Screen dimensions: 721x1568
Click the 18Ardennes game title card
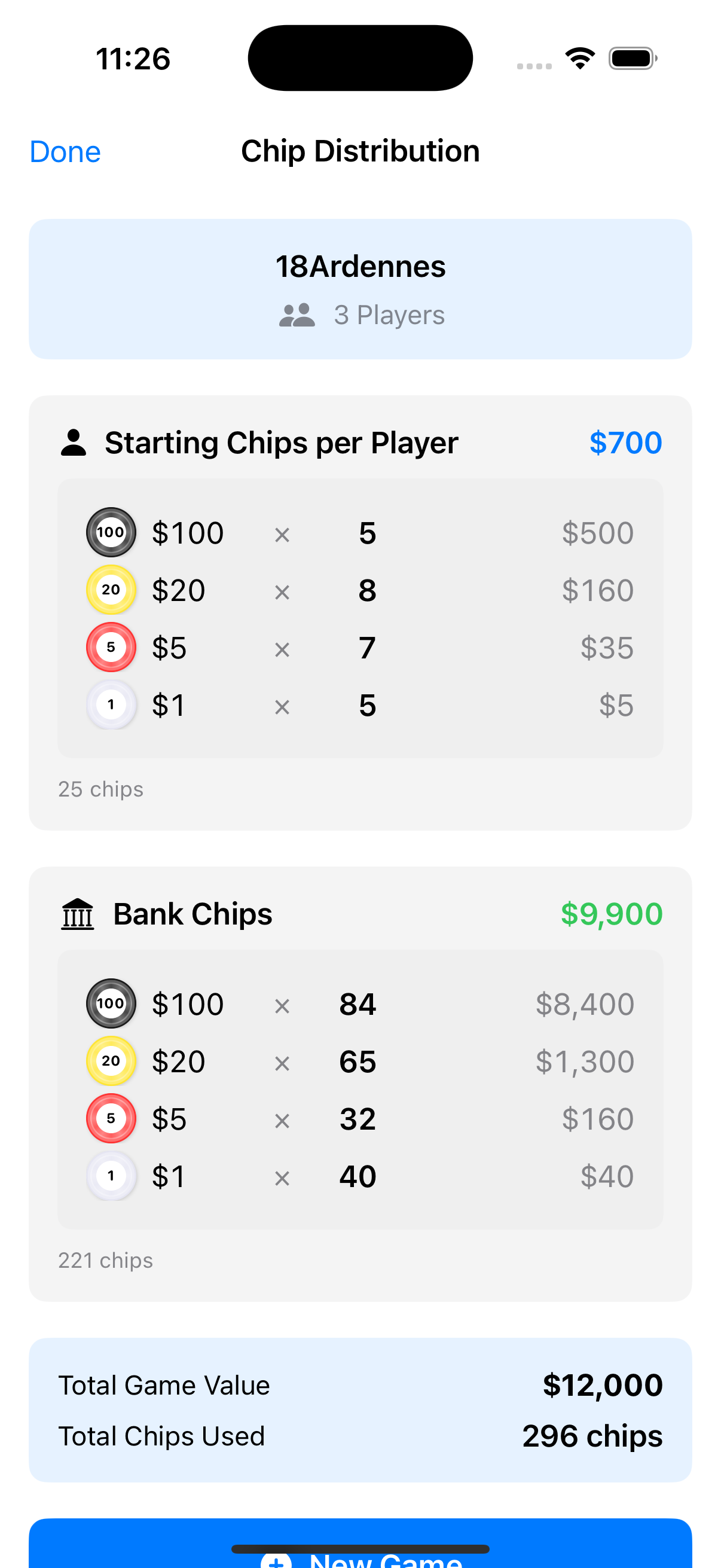pyautogui.click(x=360, y=289)
